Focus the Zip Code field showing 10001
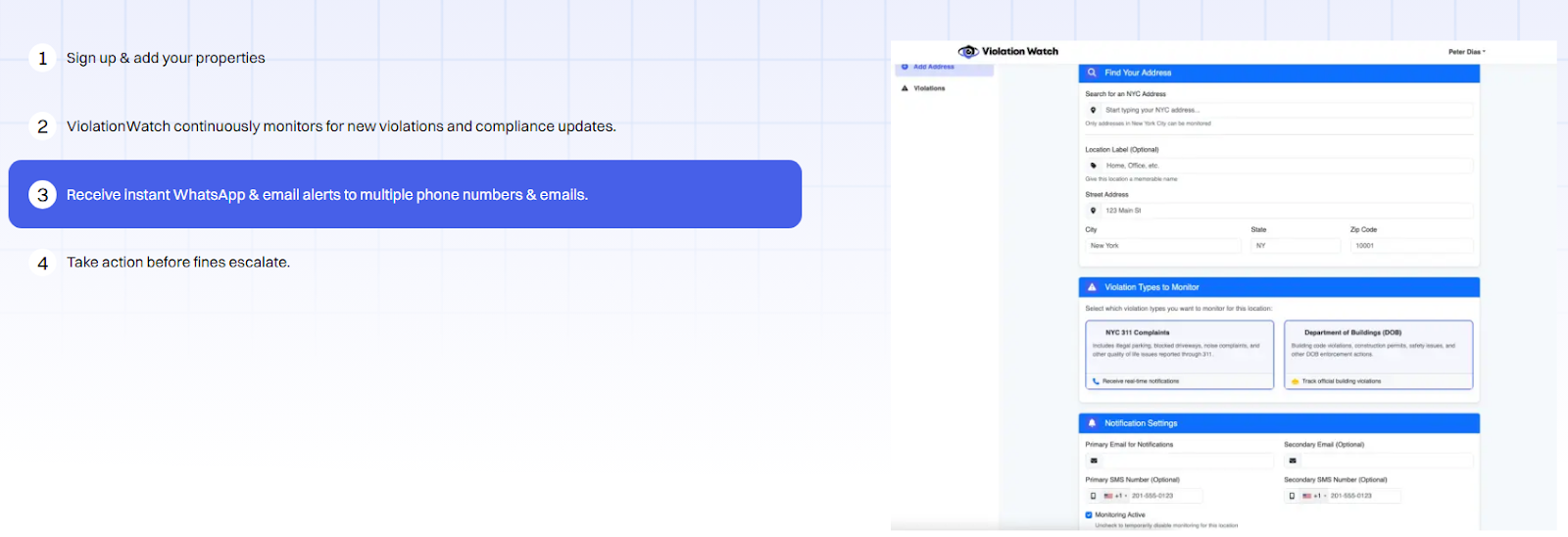Viewport: 1568px width, 537px height. [1411, 246]
